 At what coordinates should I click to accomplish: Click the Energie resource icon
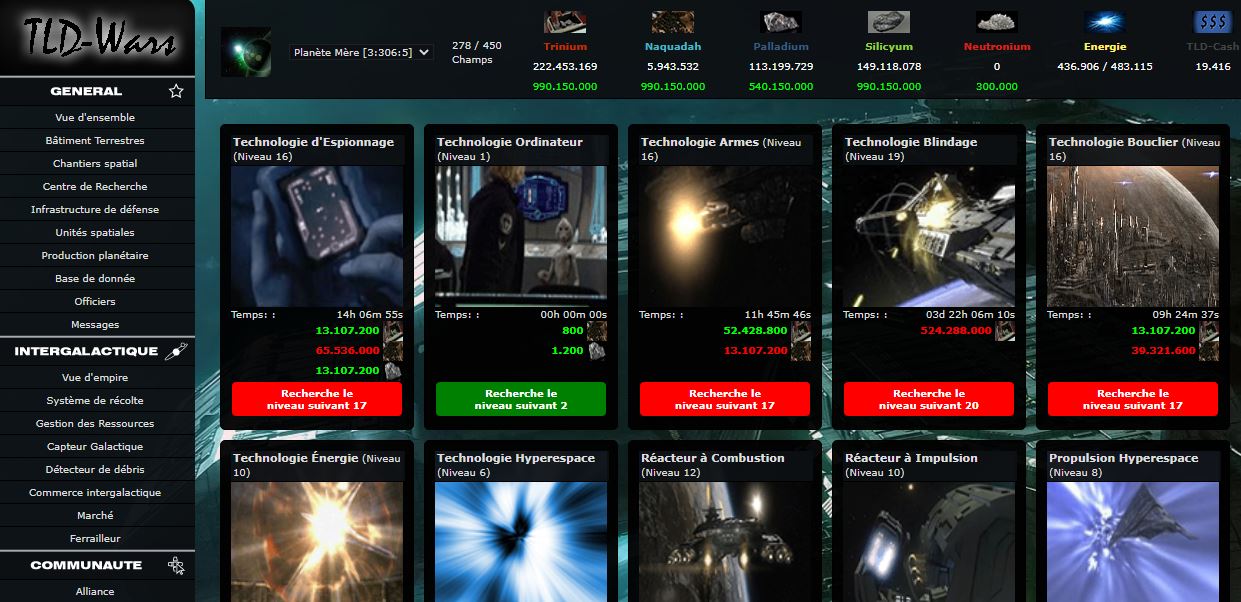[1104, 22]
